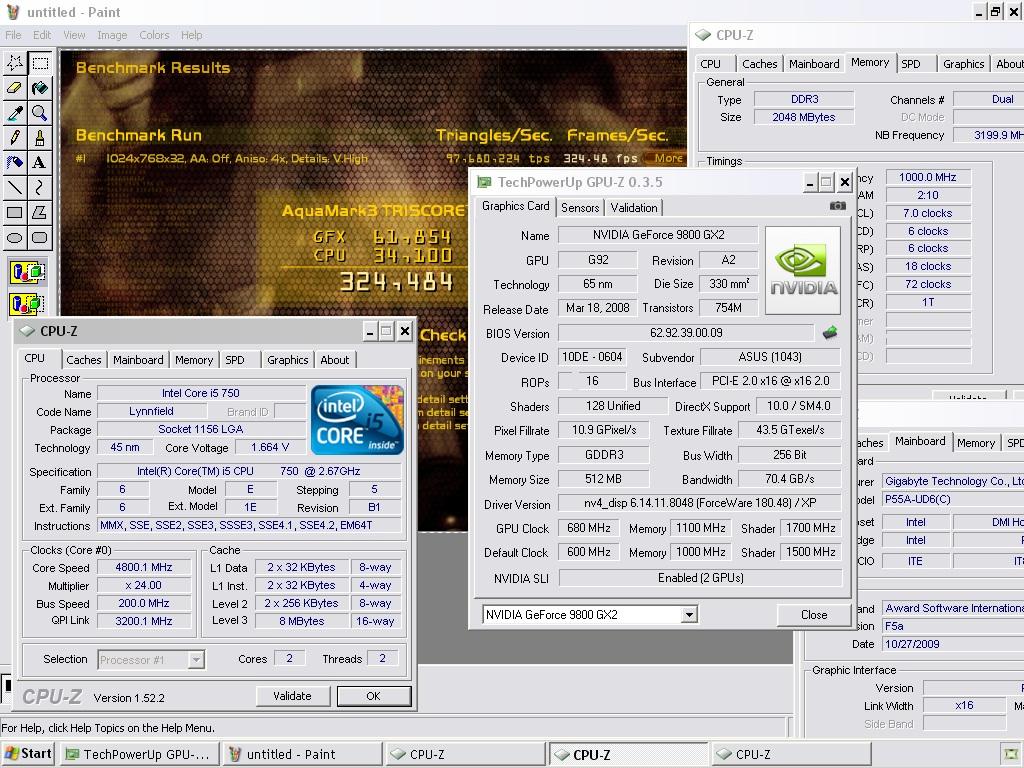Open the Edit menu in Paint

(x=42, y=35)
